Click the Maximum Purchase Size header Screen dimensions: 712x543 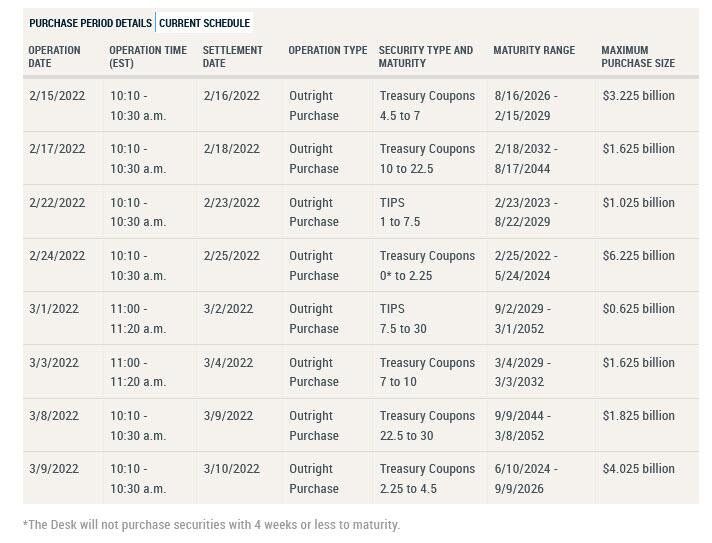point(637,56)
